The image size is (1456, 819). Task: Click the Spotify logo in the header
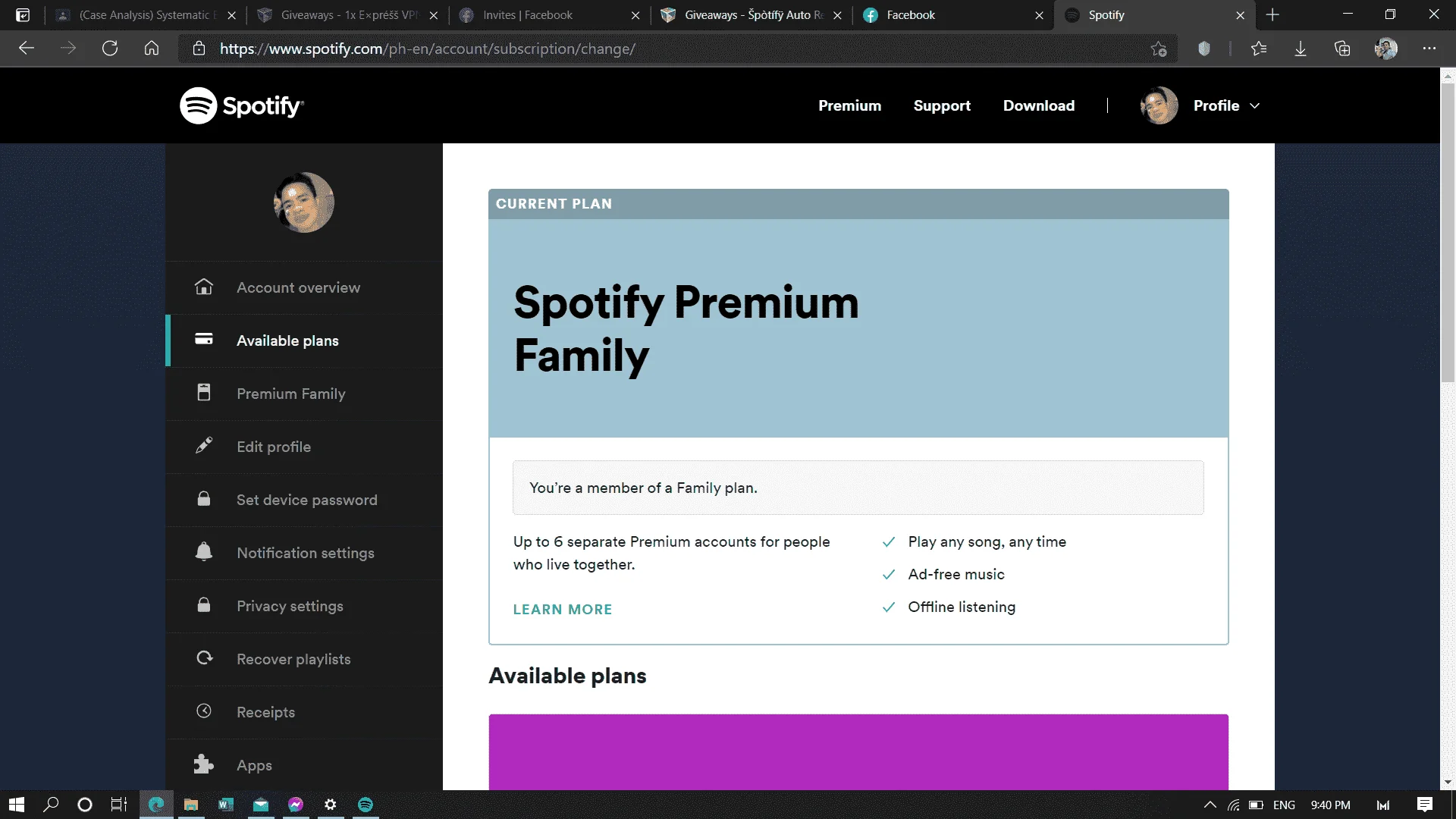tap(242, 105)
